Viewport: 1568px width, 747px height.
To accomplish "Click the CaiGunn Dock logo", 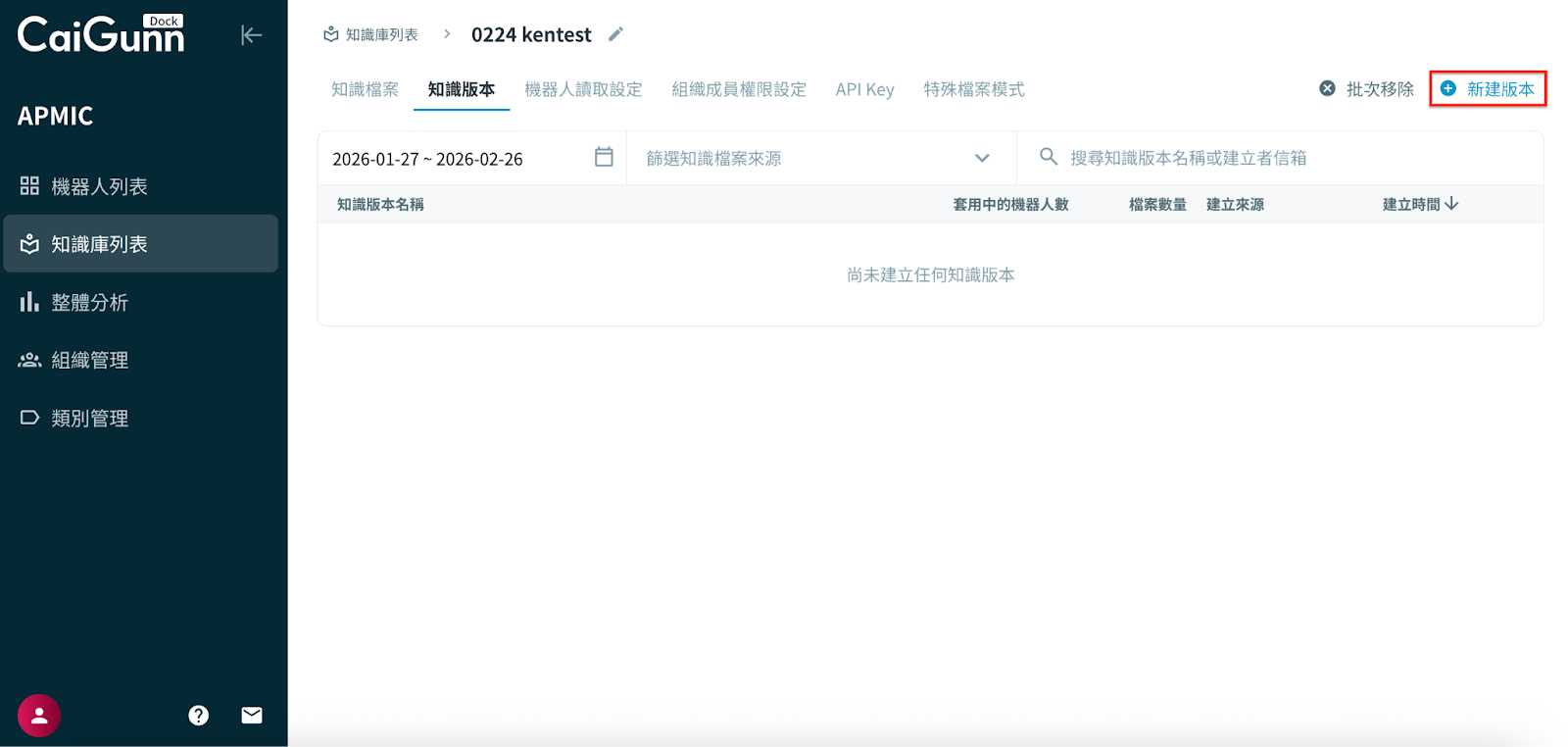I will point(101,35).
